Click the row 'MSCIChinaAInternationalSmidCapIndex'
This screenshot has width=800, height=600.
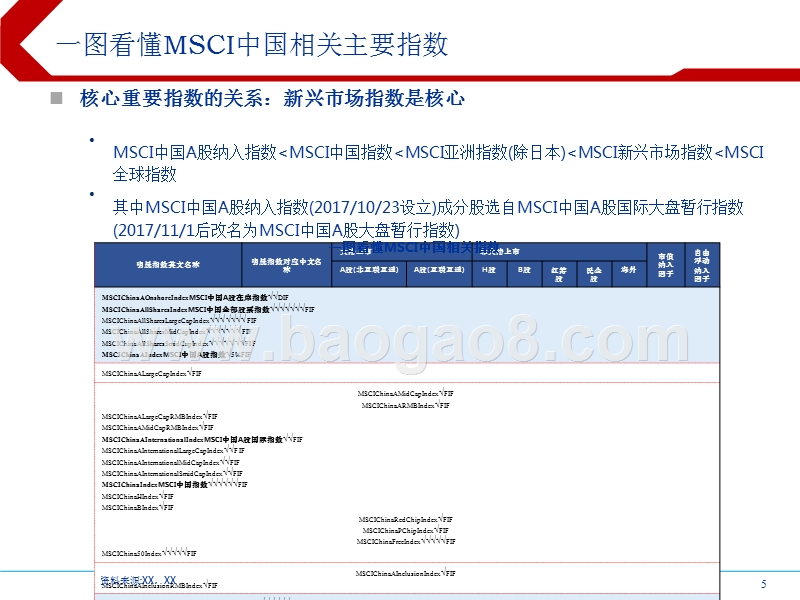172,473
